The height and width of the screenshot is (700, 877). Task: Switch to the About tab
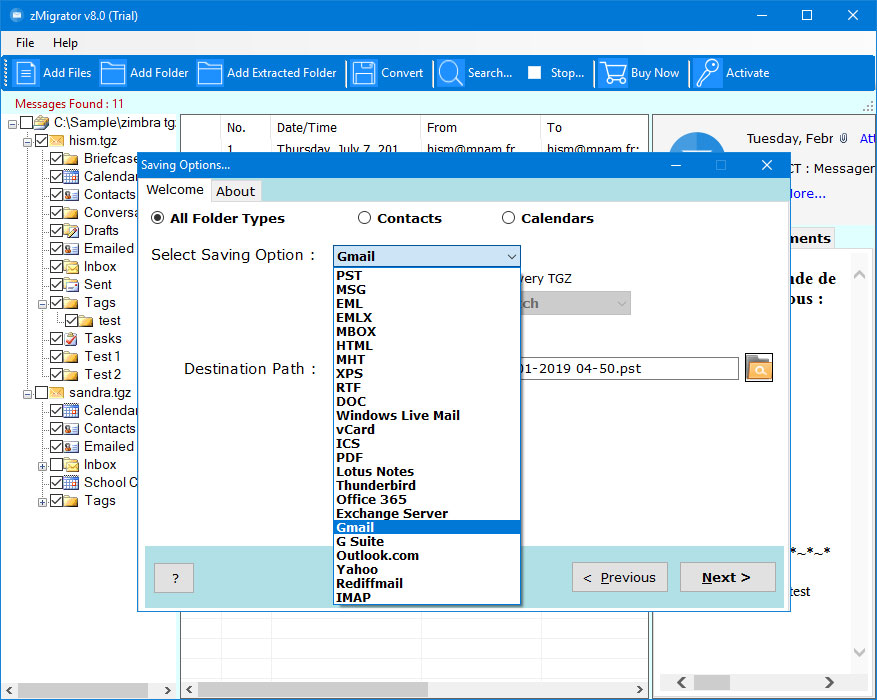click(235, 191)
